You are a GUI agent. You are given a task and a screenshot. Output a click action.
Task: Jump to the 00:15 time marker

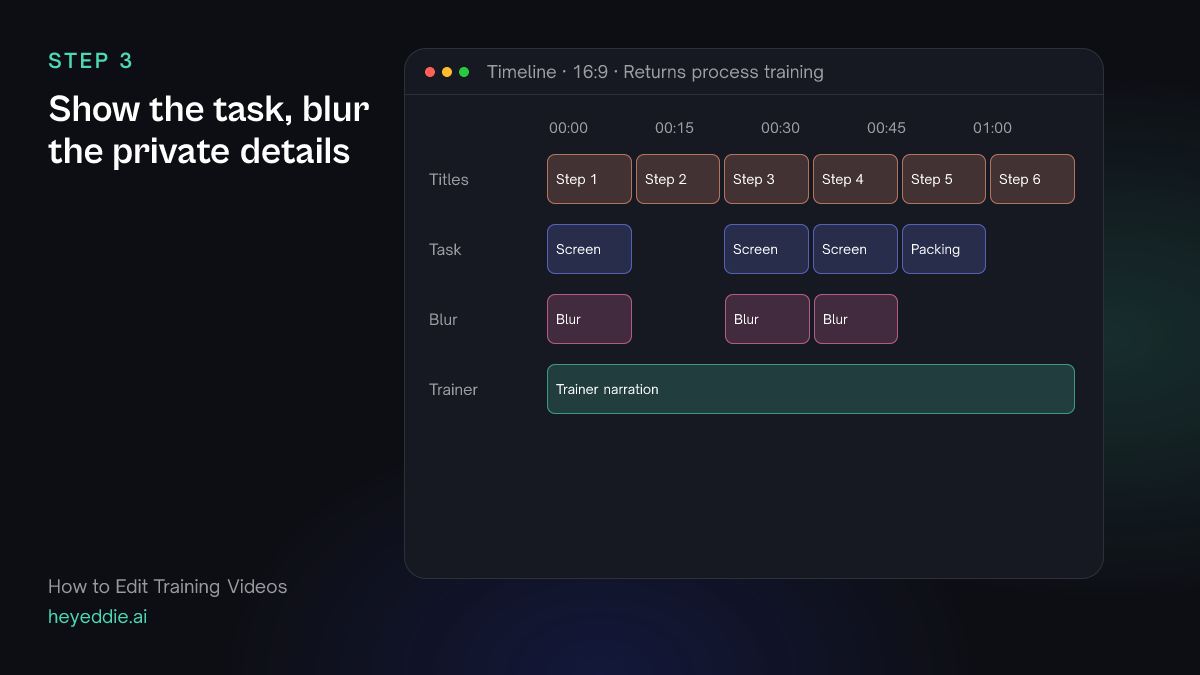coord(674,128)
